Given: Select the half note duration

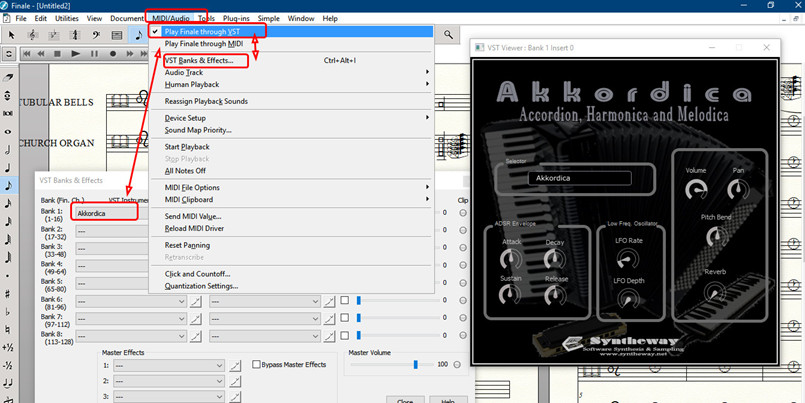Looking at the screenshot, I should tap(8, 149).
